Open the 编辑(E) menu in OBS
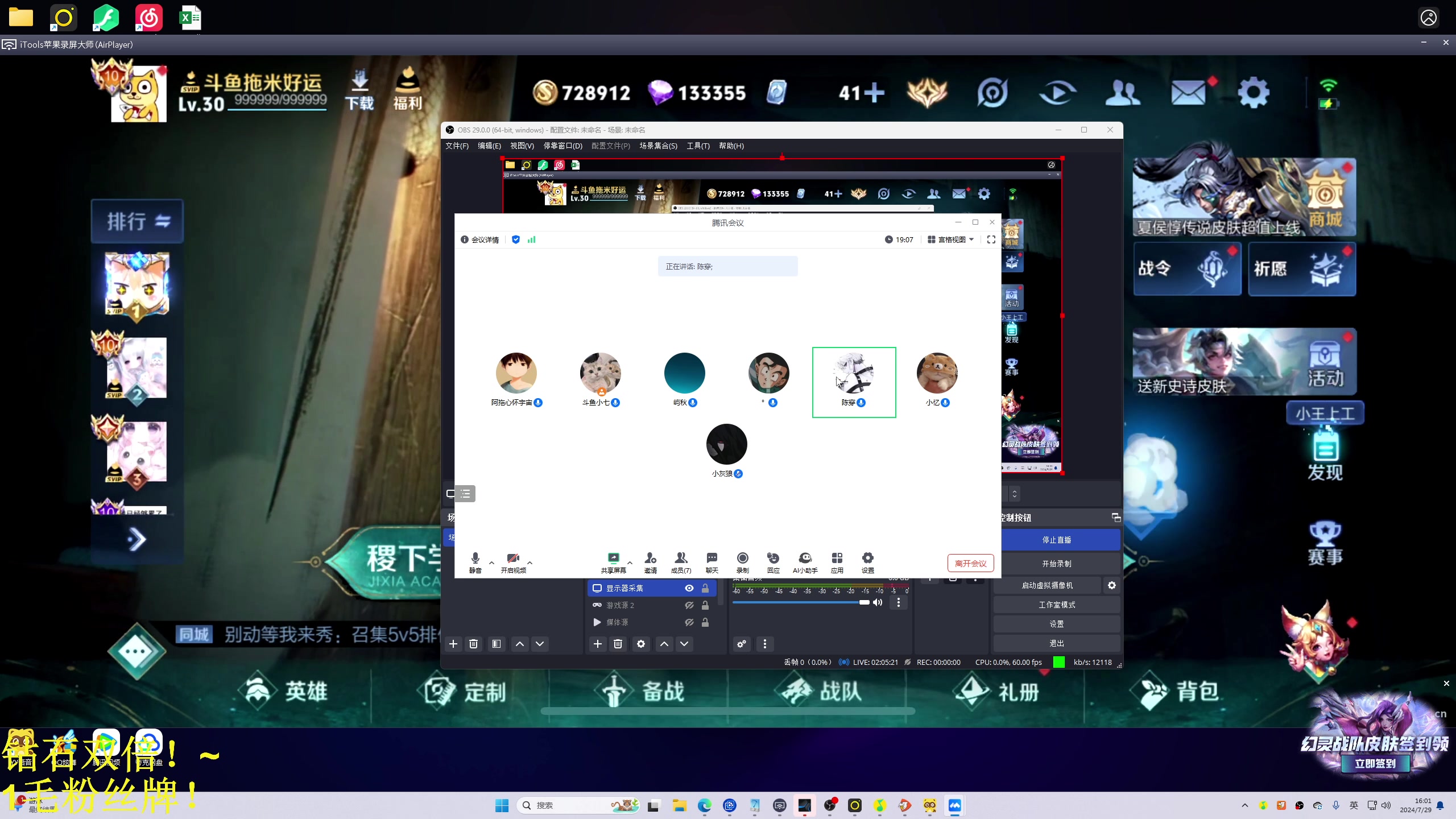 (489, 146)
